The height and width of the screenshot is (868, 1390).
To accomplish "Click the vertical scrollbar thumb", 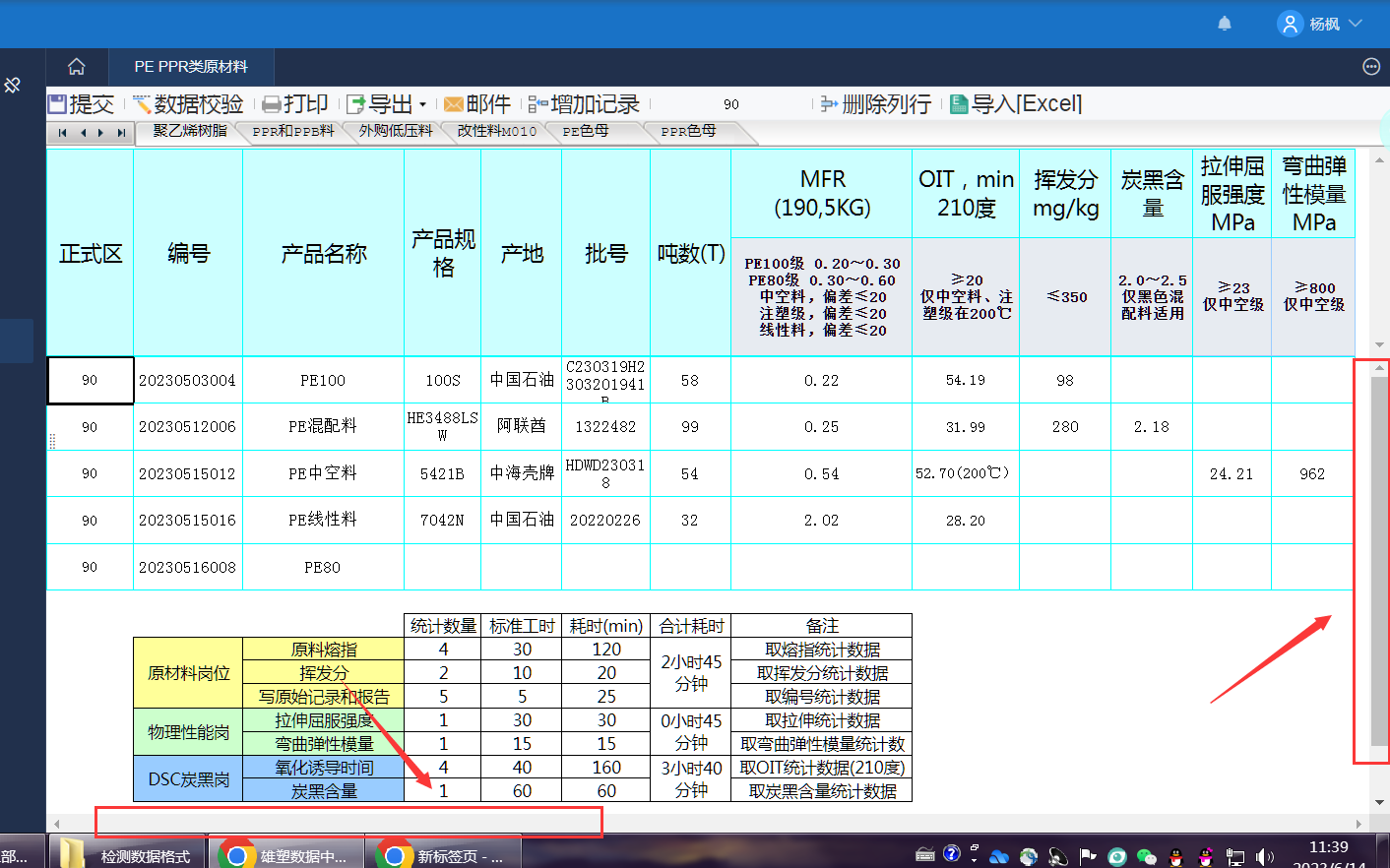I will [1379, 559].
